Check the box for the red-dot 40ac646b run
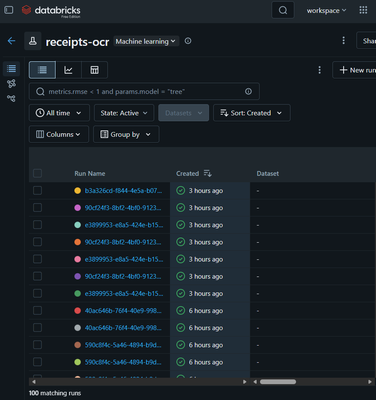 coord(38,311)
